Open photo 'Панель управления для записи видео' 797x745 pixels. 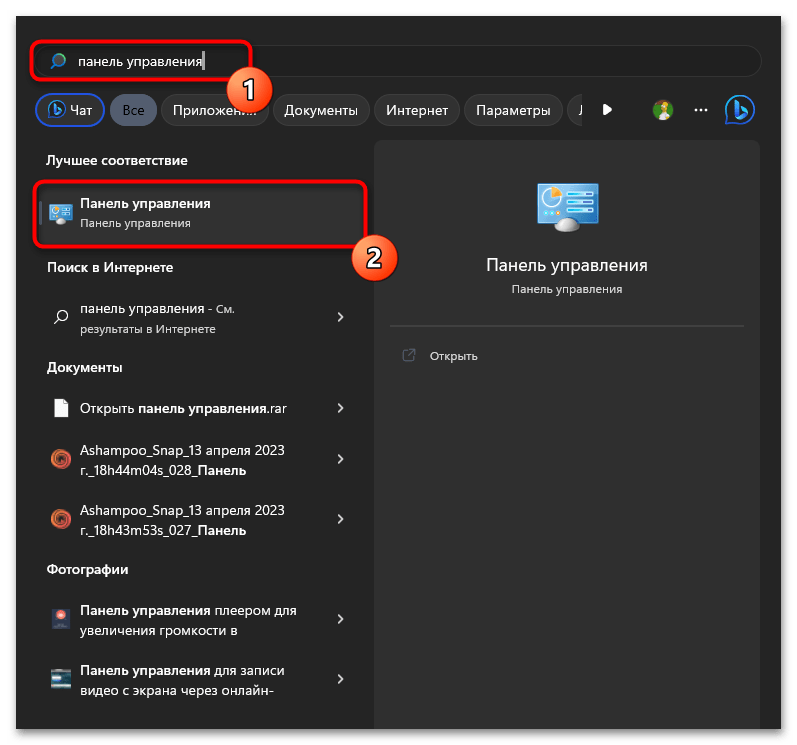(200, 680)
